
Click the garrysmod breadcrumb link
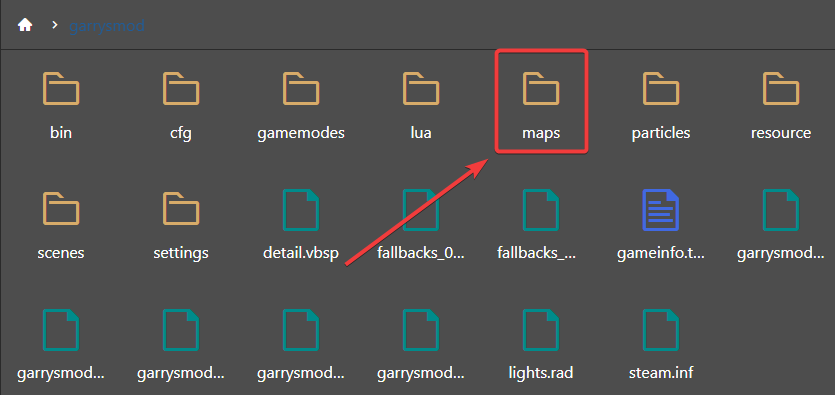click(107, 26)
